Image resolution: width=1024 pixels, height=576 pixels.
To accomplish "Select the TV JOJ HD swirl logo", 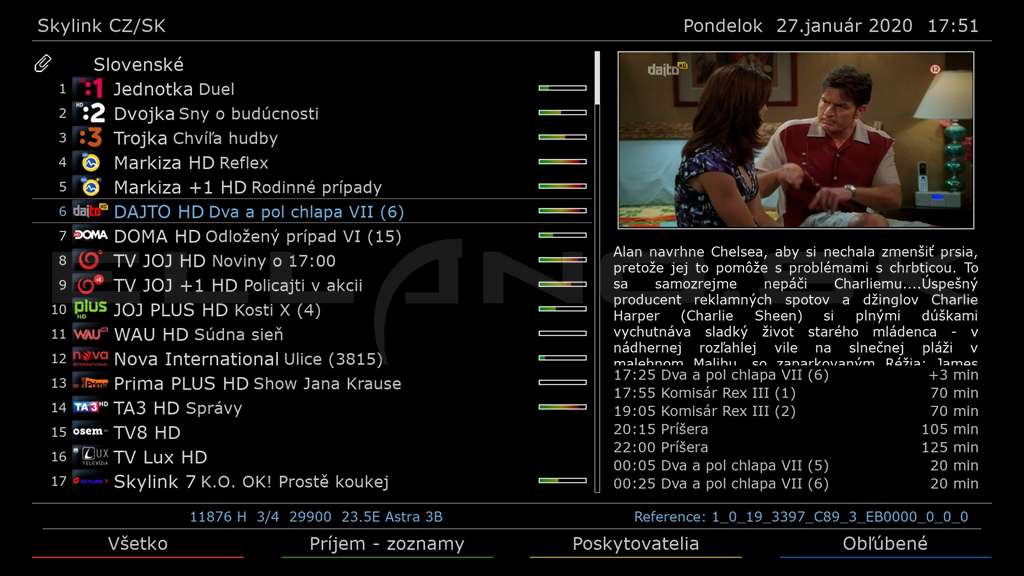I will (89, 260).
